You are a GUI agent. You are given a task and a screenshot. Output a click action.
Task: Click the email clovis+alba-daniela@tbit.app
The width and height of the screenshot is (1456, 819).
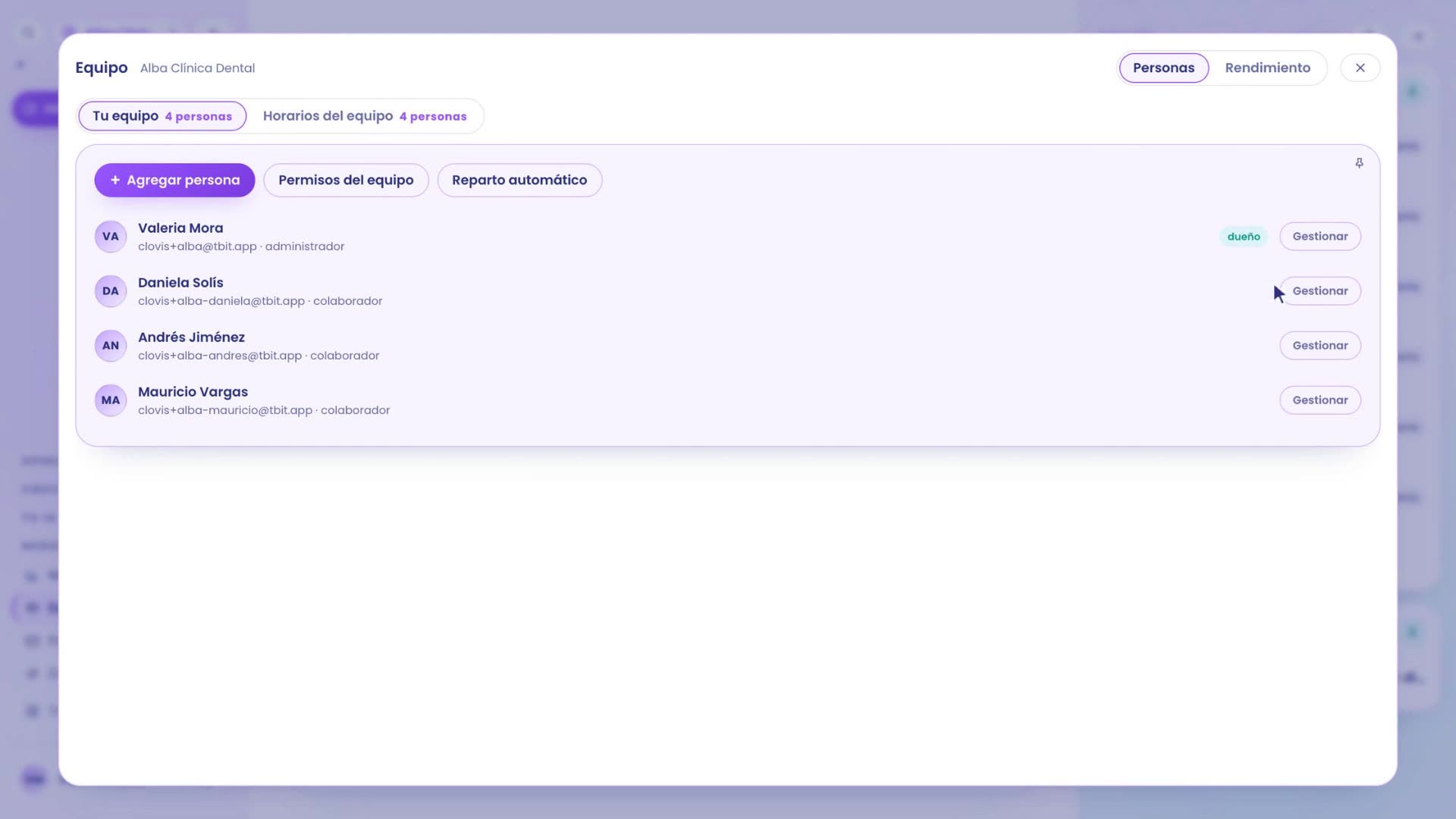[221, 301]
